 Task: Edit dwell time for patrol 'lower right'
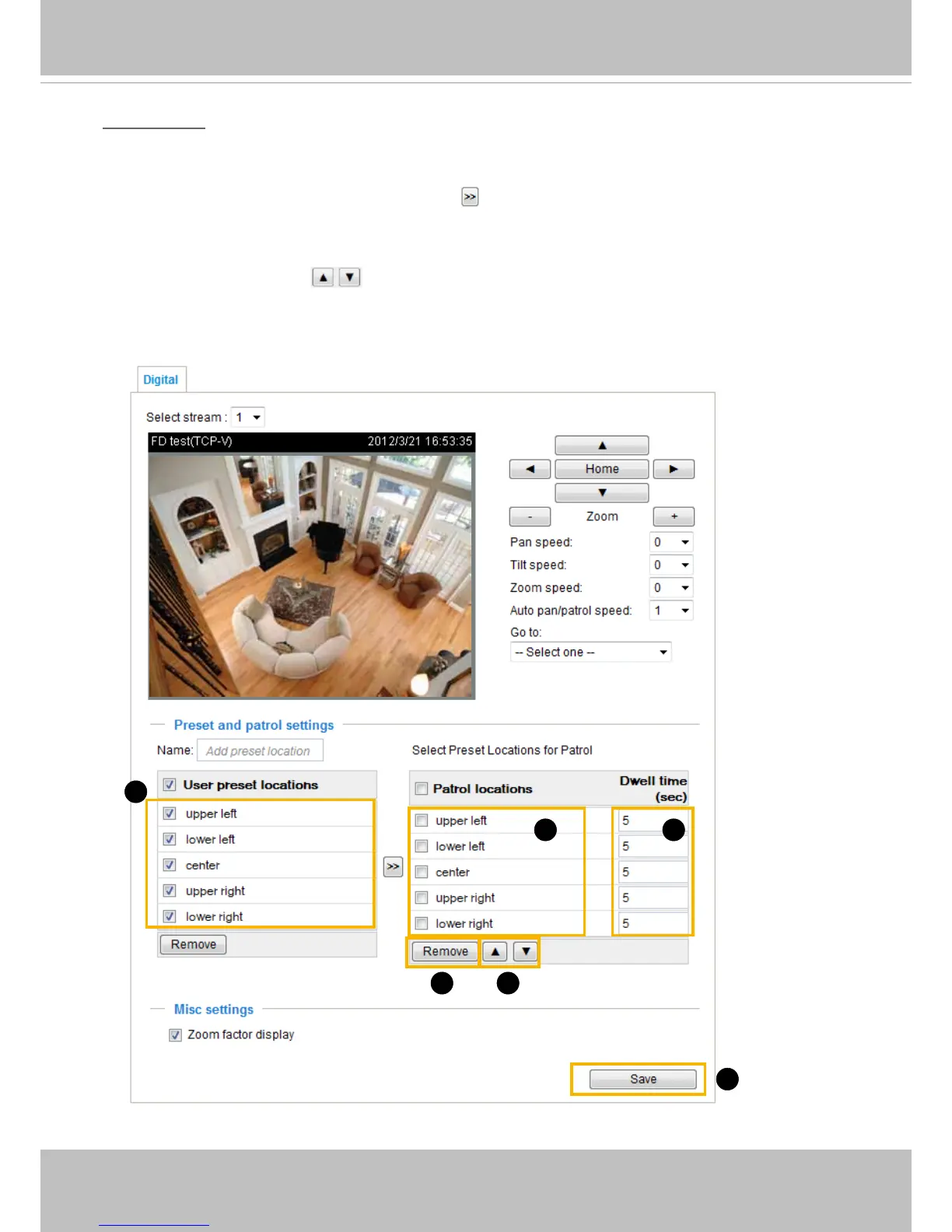click(653, 923)
